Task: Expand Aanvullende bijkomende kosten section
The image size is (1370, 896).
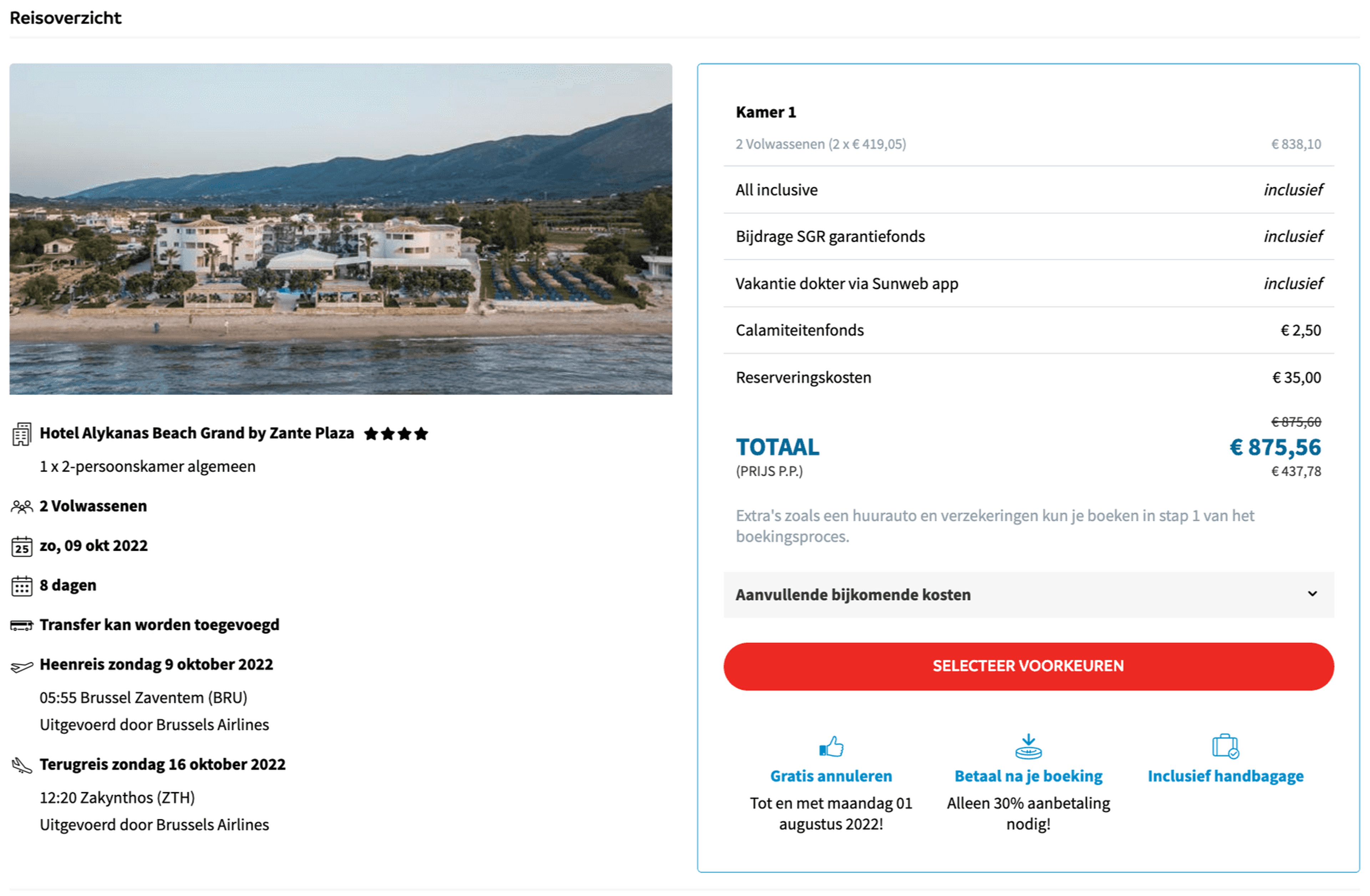Action: [853, 595]
